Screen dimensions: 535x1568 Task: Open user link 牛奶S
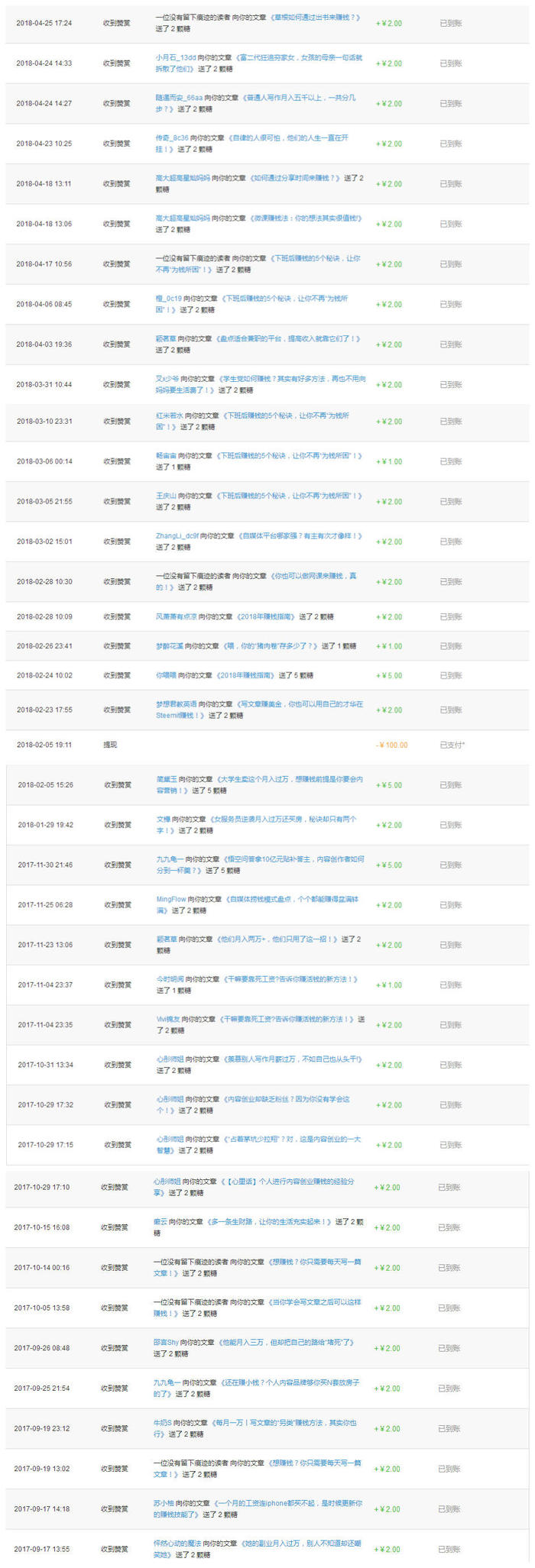point(162,1422)
